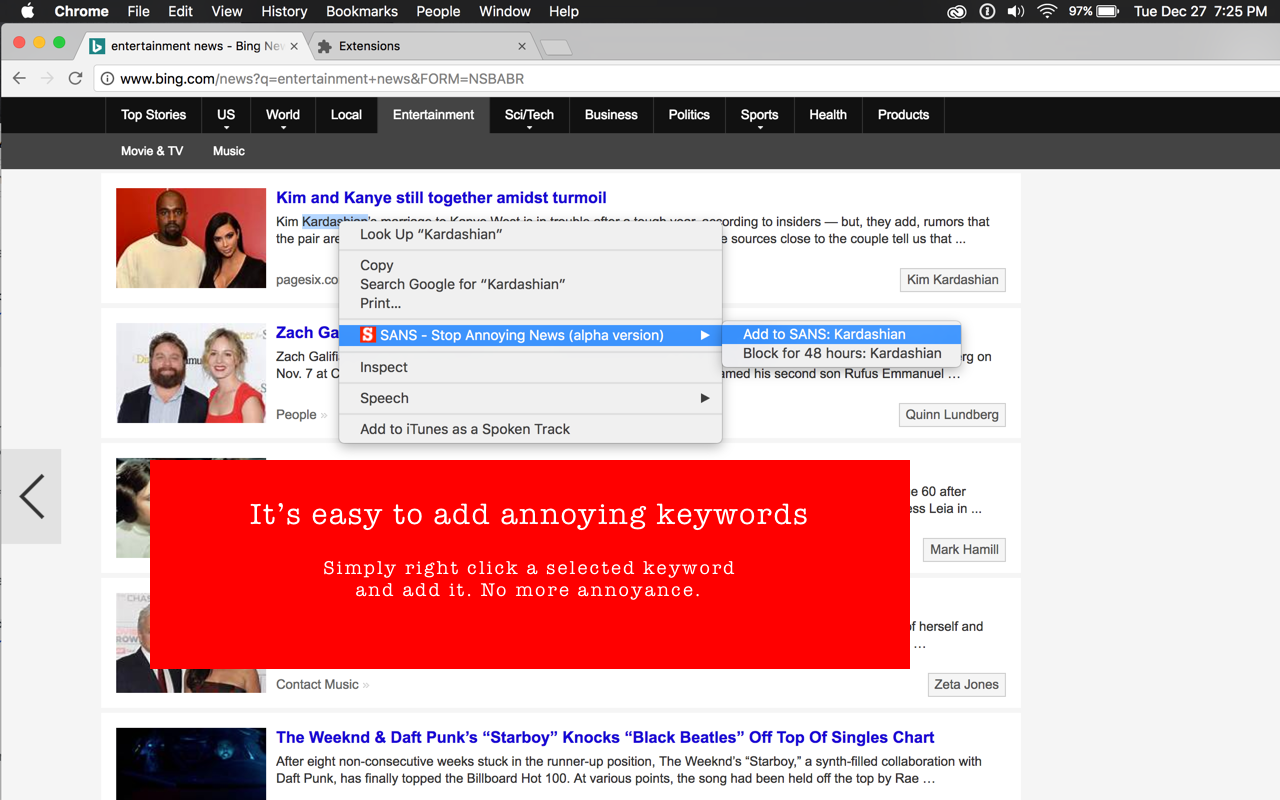Open the Business news category
Screen dimensions: 1280x800
pyautogui.click(x=611, y=115)
